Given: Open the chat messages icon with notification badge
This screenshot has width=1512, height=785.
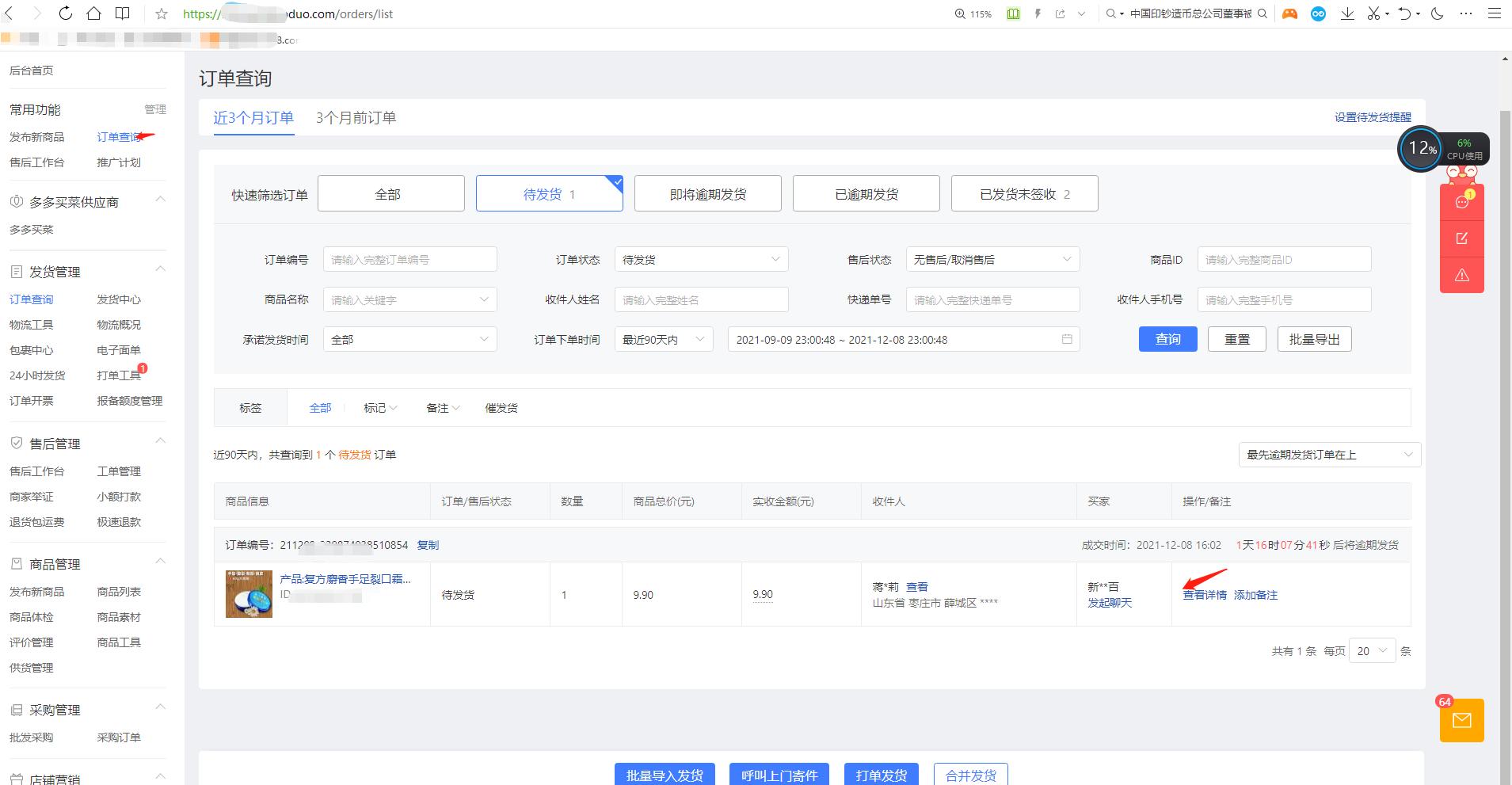Looking at the screenshot, I should (1461, 200).
